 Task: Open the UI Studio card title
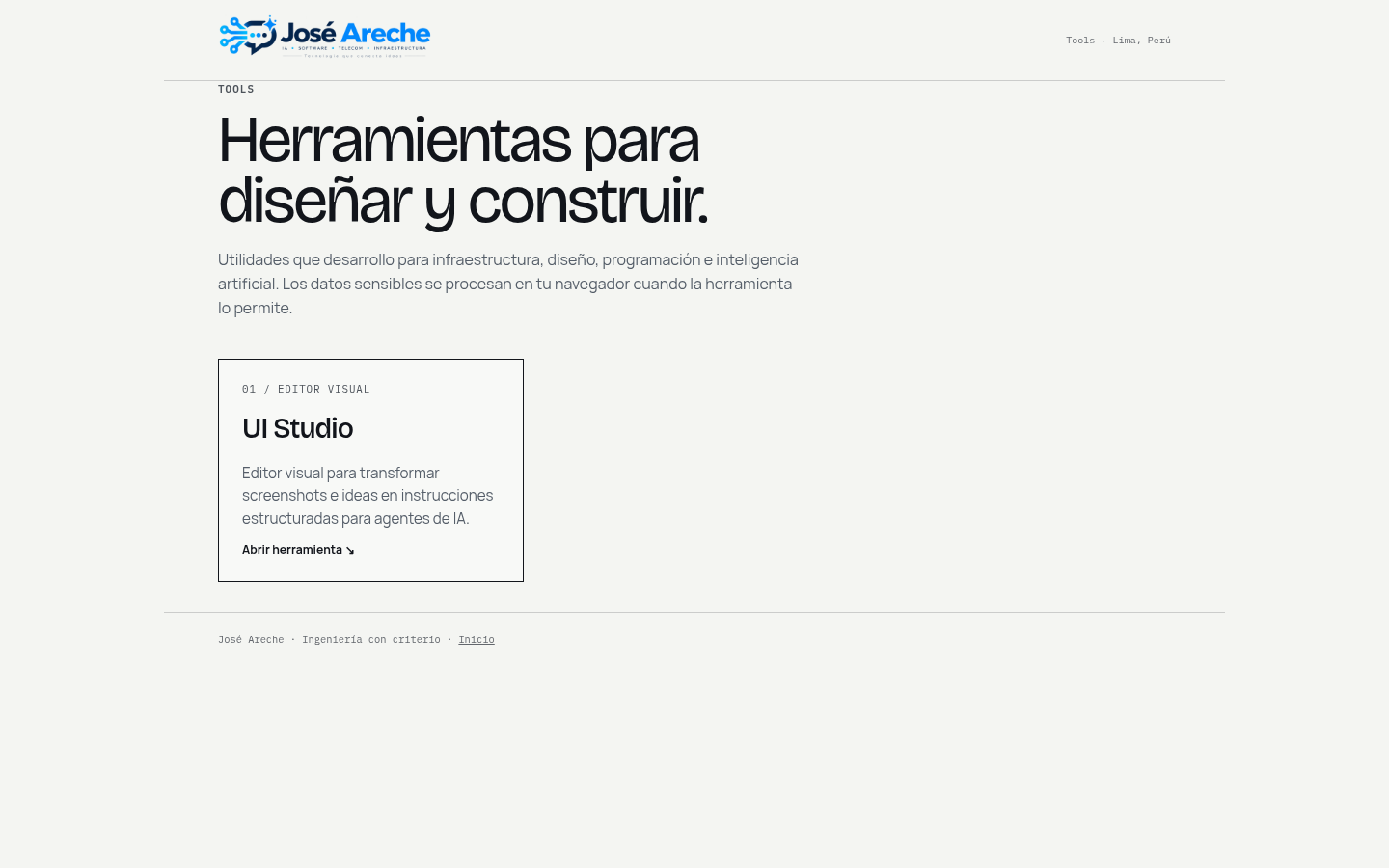click(x=297, y=428)
